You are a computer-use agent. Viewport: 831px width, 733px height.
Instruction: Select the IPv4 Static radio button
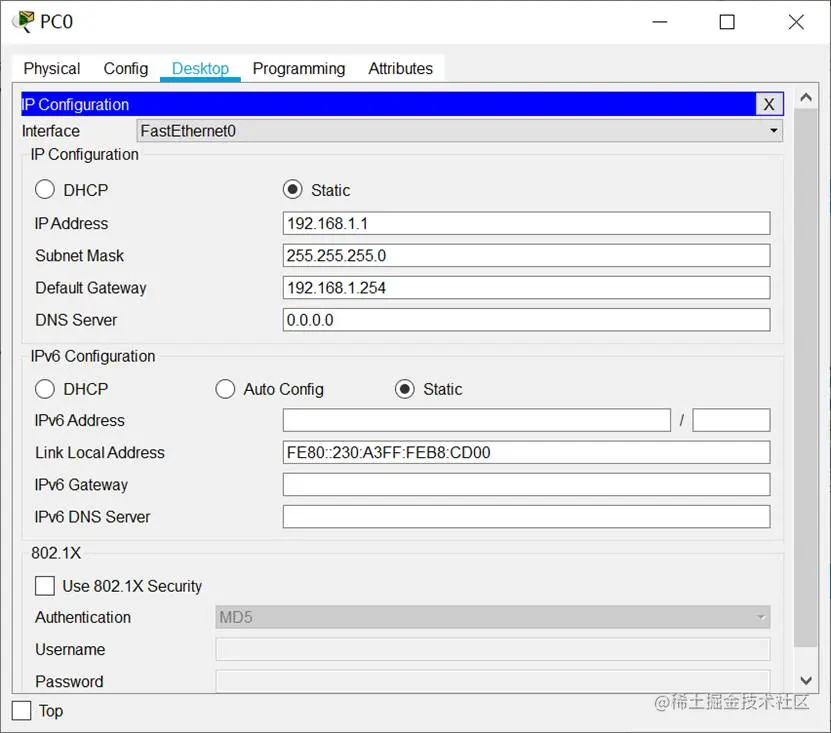tap(293, 190)
